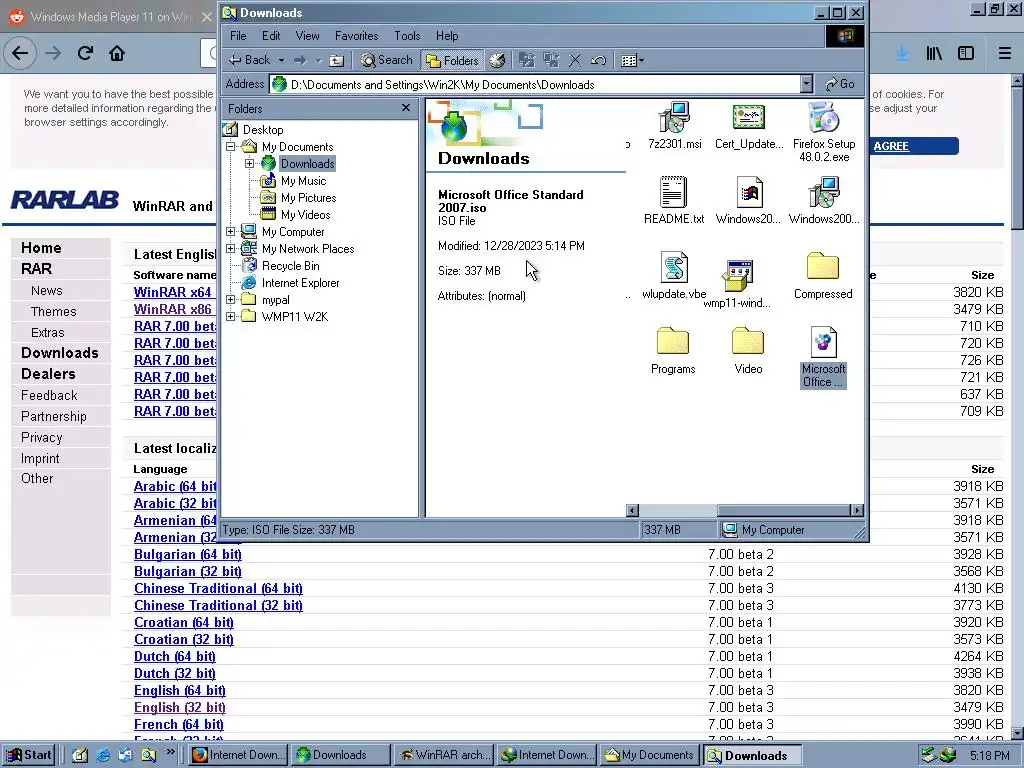Select My Pictures in the folder tree

click(308, 198)
